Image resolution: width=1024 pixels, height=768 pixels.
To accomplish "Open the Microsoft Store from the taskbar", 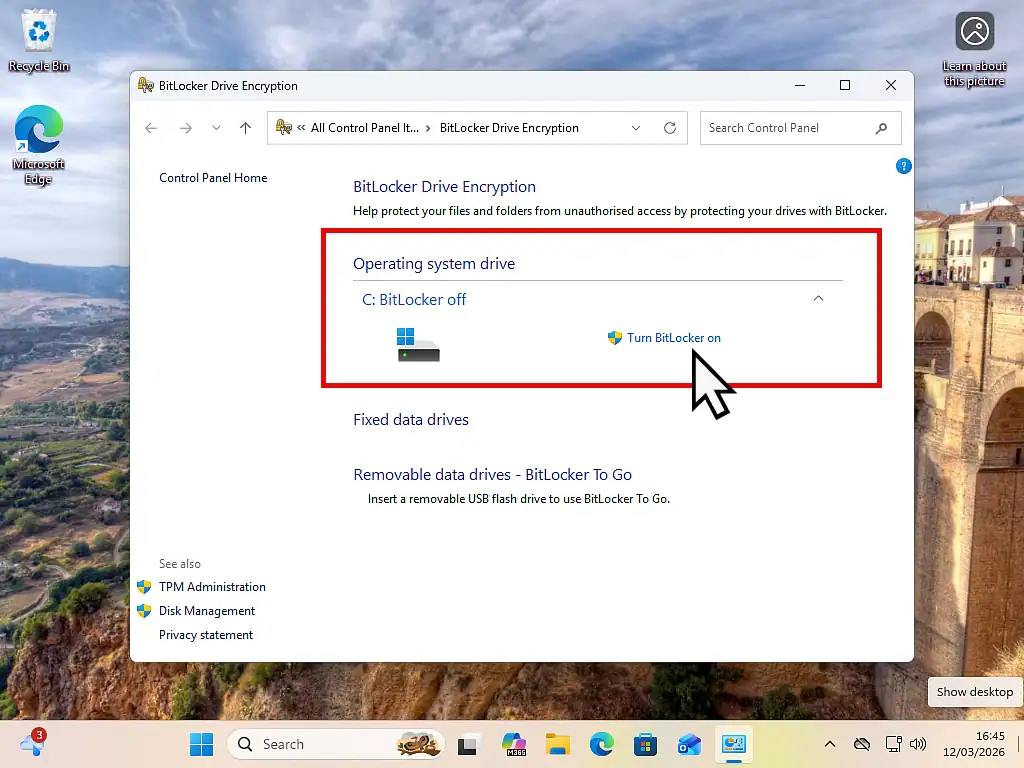I will tap(645, 744).
